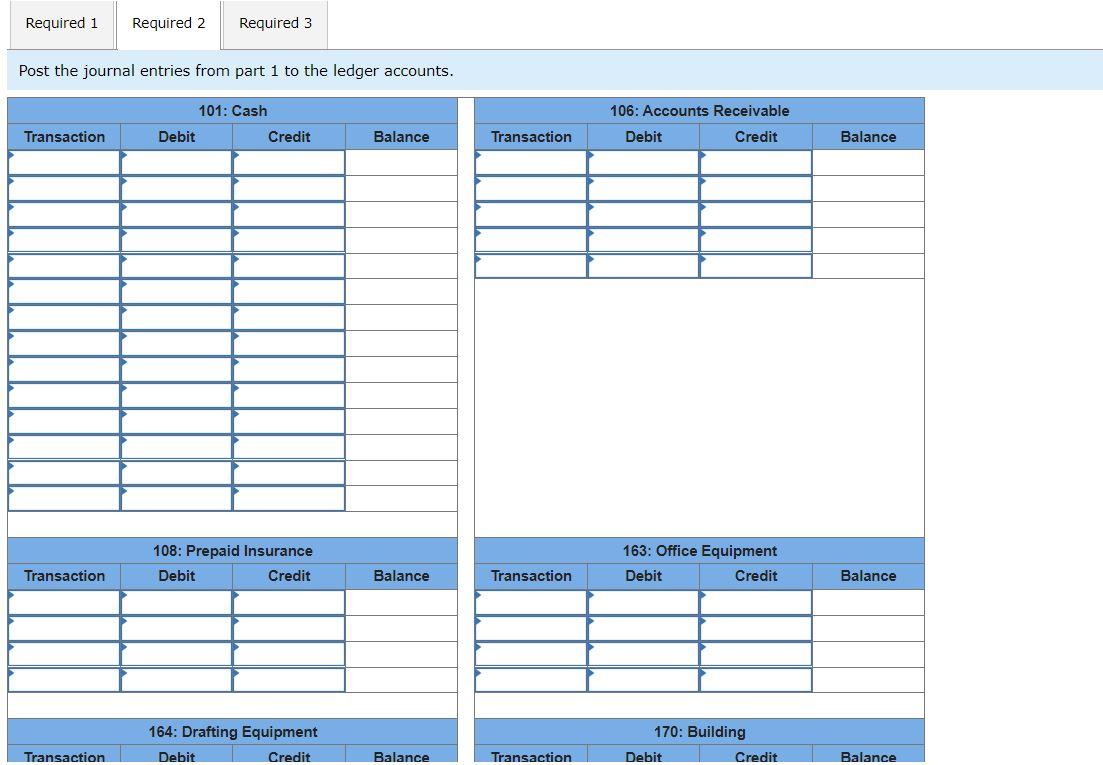Open the Required 3 tab
1103x765 pixels.
click(x=275, y=24)
